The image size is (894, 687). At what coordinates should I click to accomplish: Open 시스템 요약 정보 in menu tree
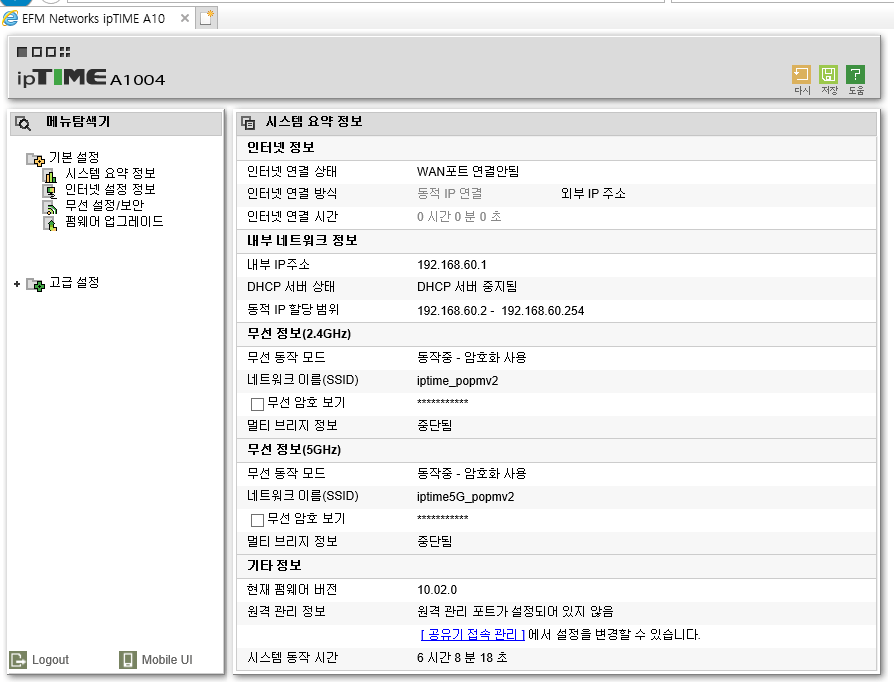[110, 173]
